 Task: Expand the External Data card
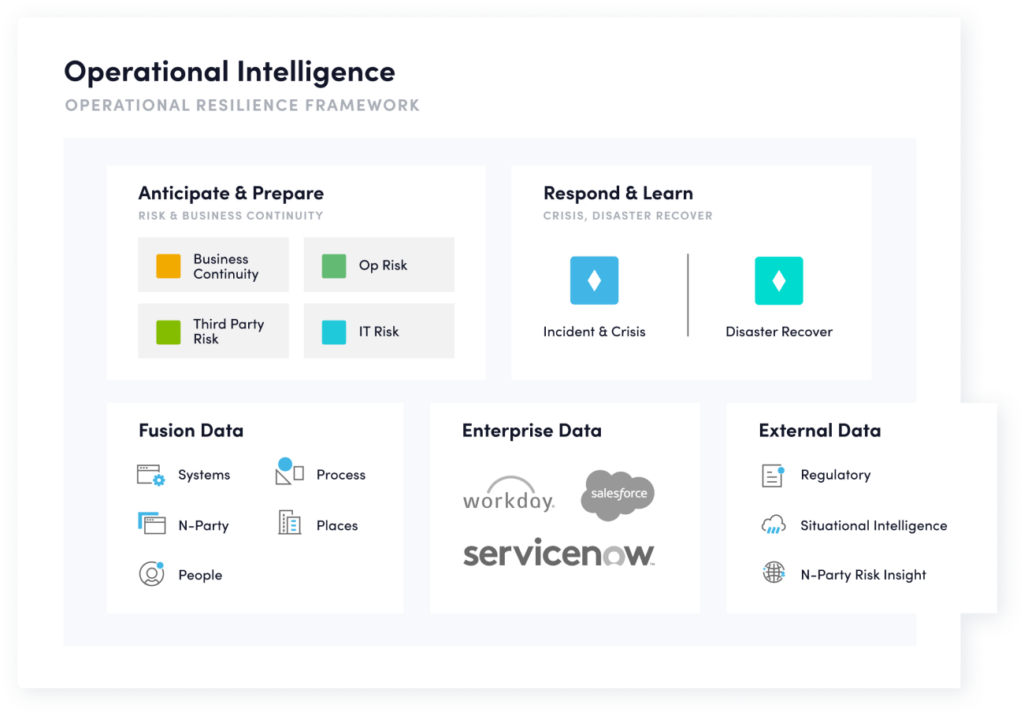(818, 430)
